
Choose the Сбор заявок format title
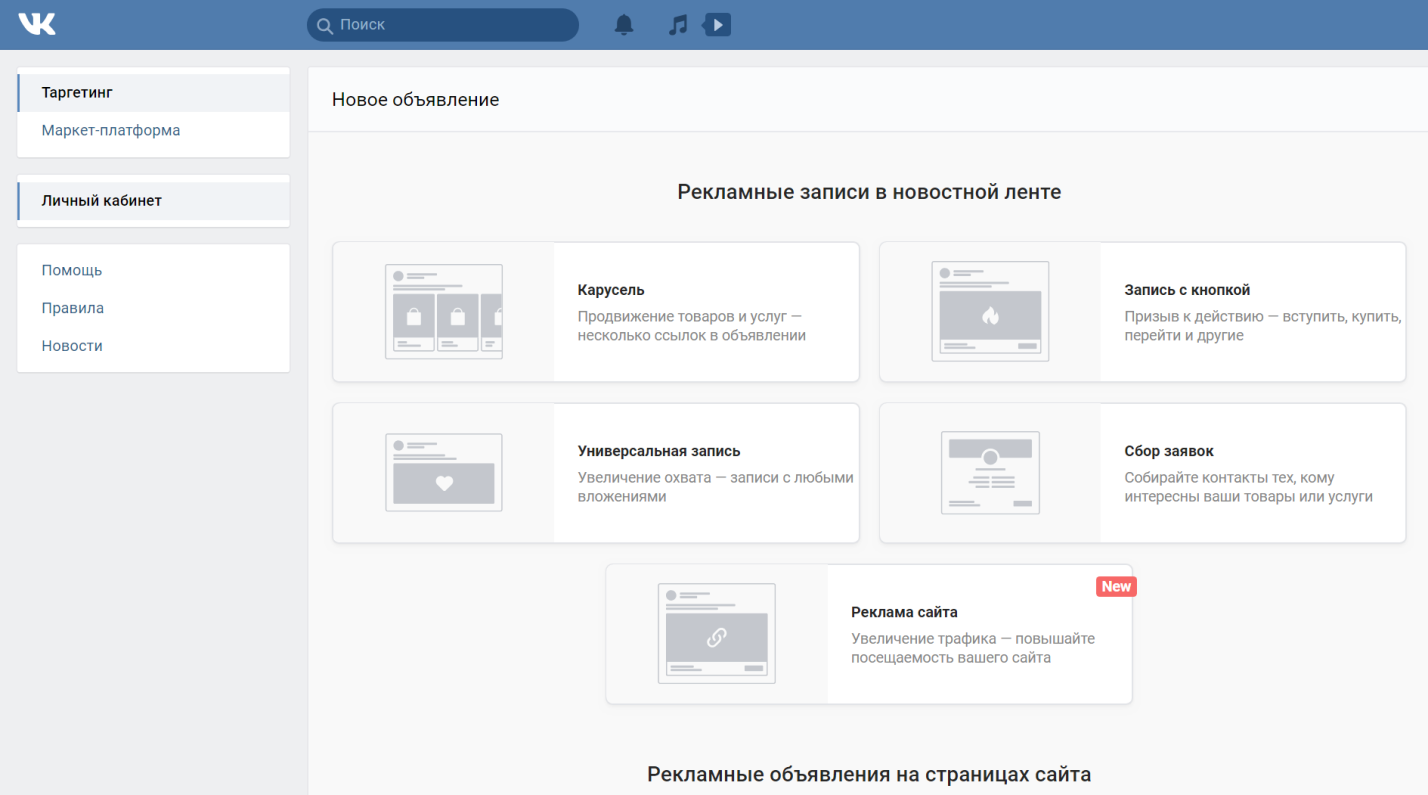coord(1169,451)
